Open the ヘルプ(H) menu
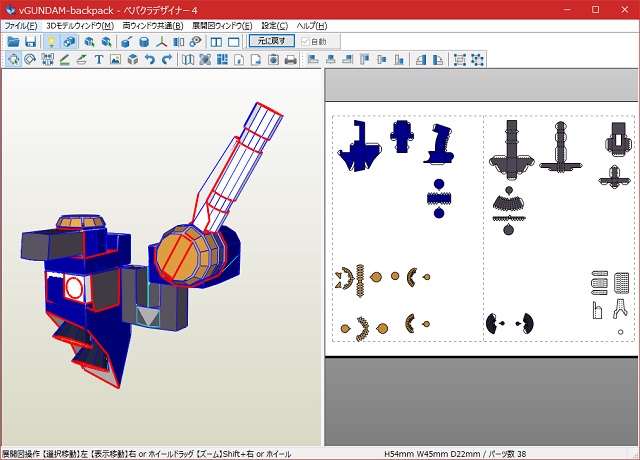This screenshot has width=640, height=460. 312,26
